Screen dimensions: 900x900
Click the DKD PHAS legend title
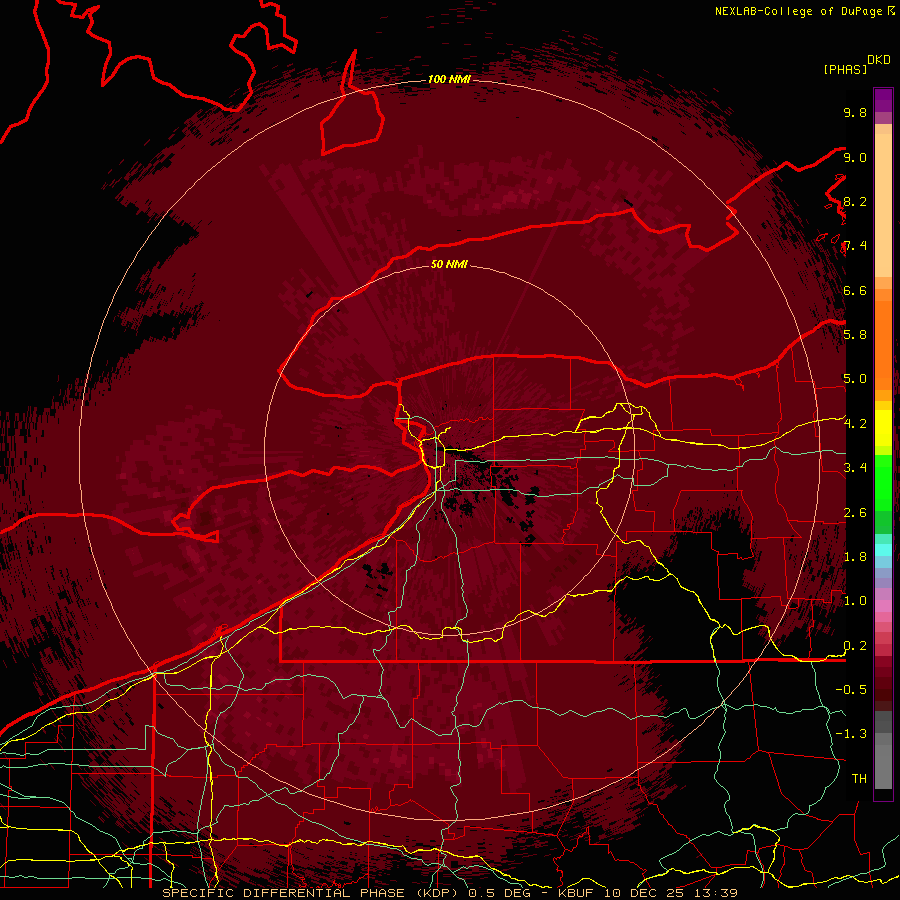pos(856,64)
